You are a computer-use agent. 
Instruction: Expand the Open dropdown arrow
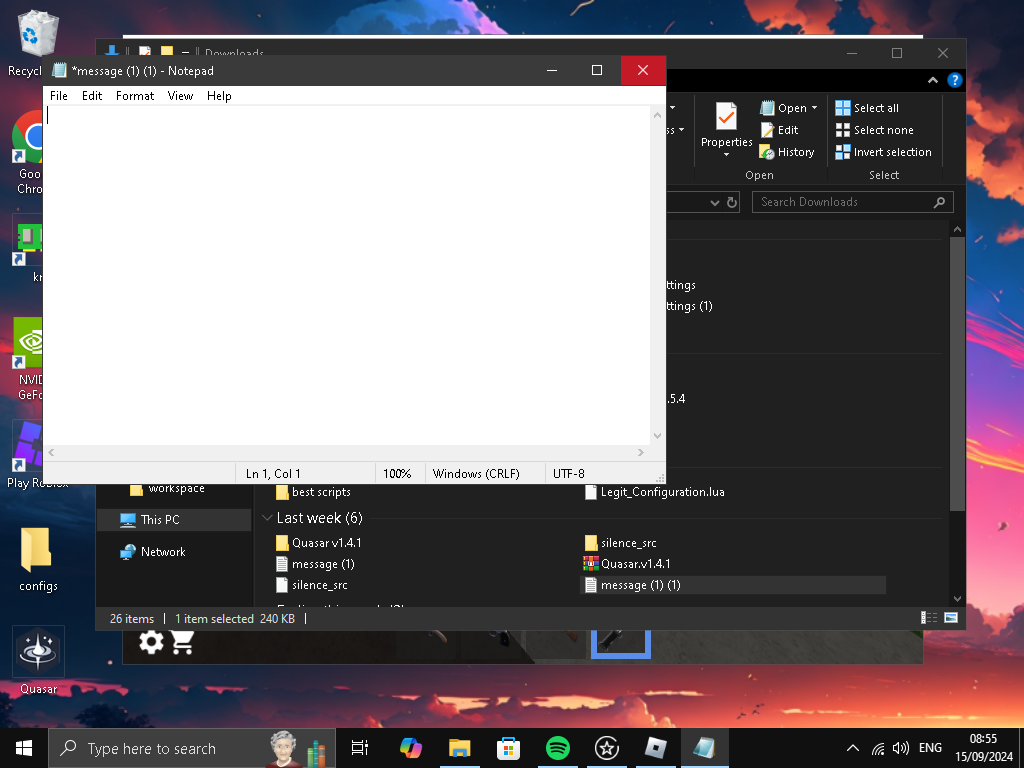pos(814,108)
